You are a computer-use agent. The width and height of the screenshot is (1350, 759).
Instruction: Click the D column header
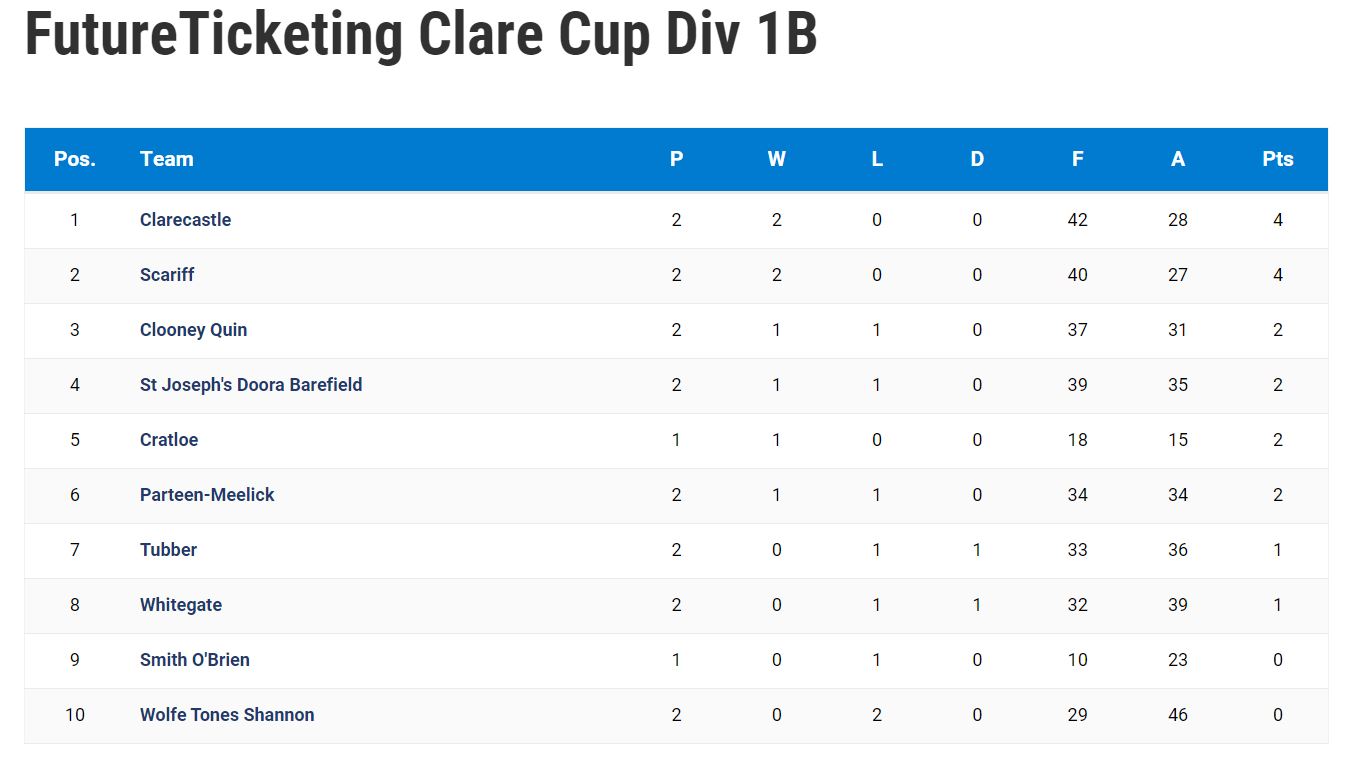[977, 159]
